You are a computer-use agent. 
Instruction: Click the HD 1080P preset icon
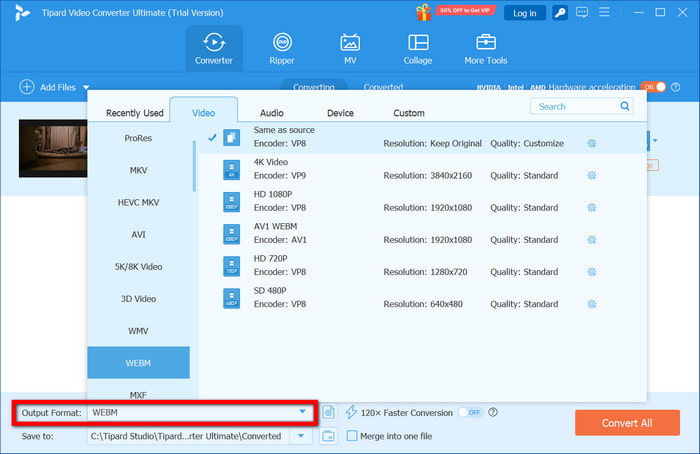click(x=231, y=202)
